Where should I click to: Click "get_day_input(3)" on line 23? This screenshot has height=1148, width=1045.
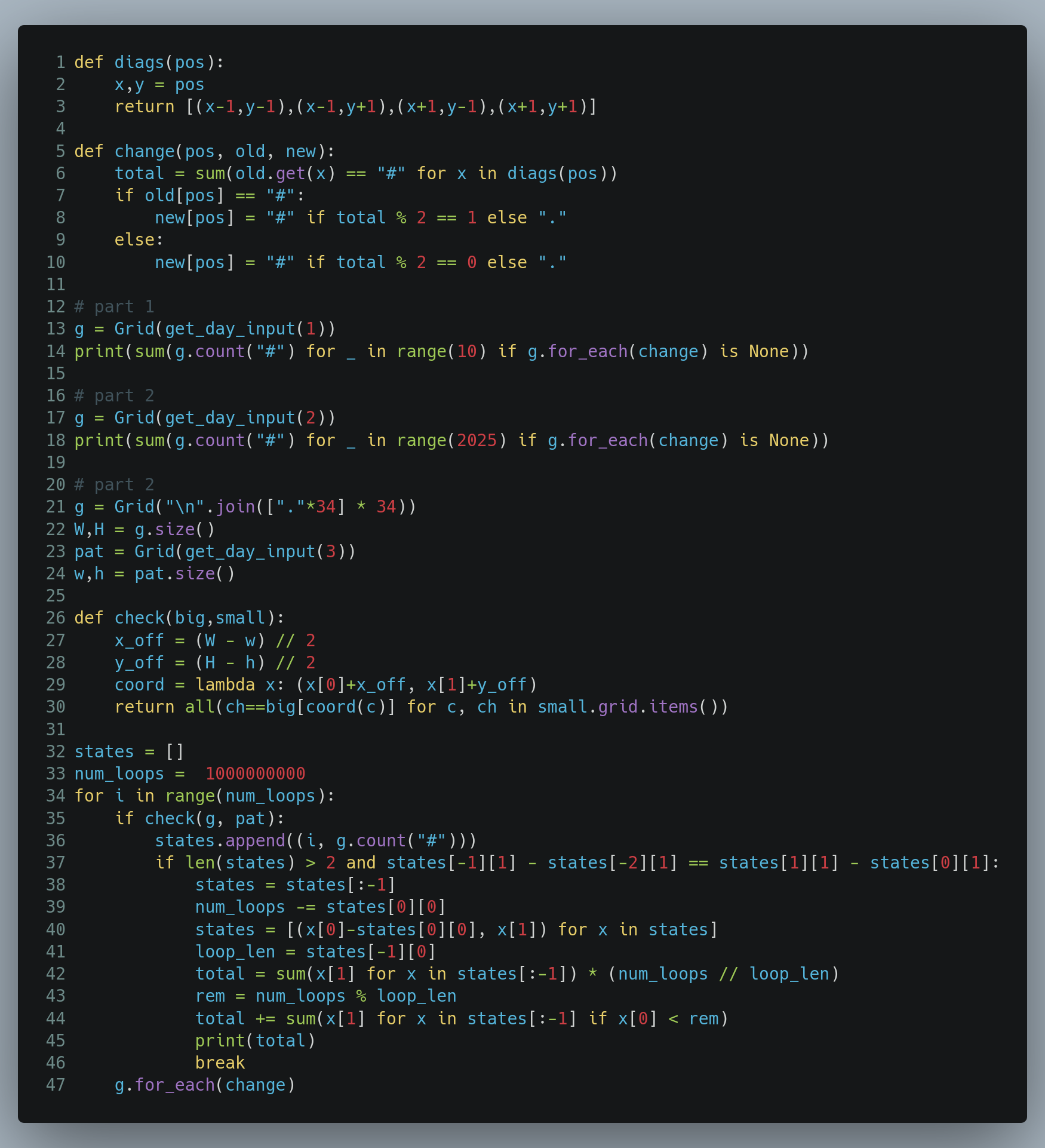266,552
